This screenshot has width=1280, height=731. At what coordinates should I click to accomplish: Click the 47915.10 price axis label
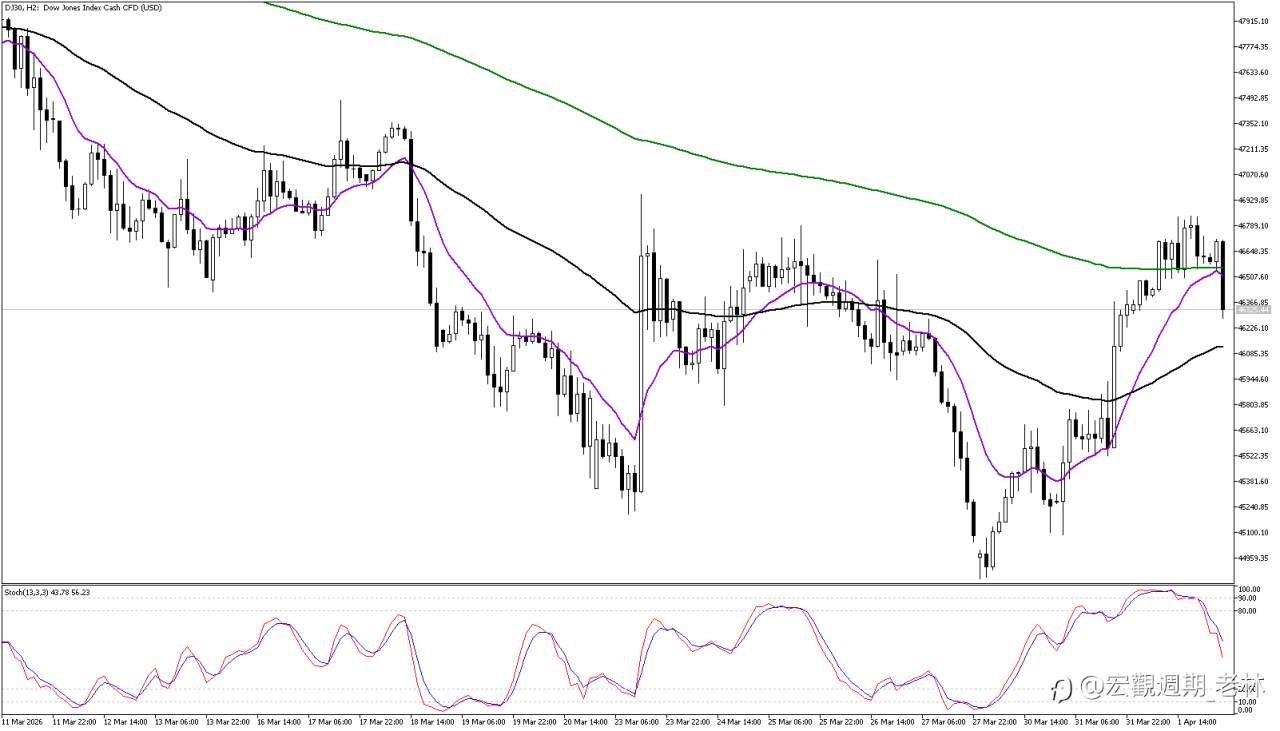pos(1254,21)
